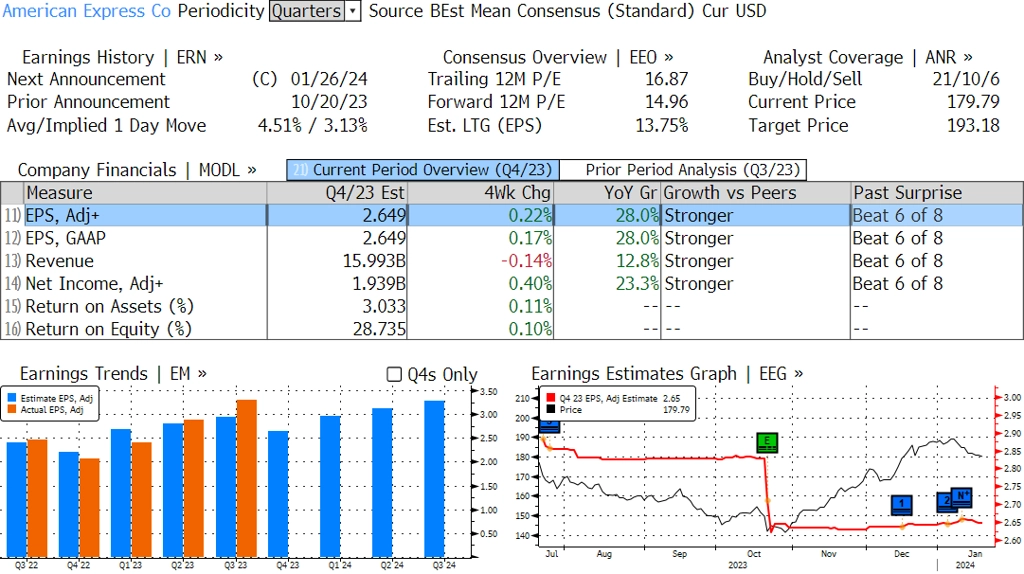
Task: Click the blue 2 marker on estimates graph
Action: click(944, 502)
